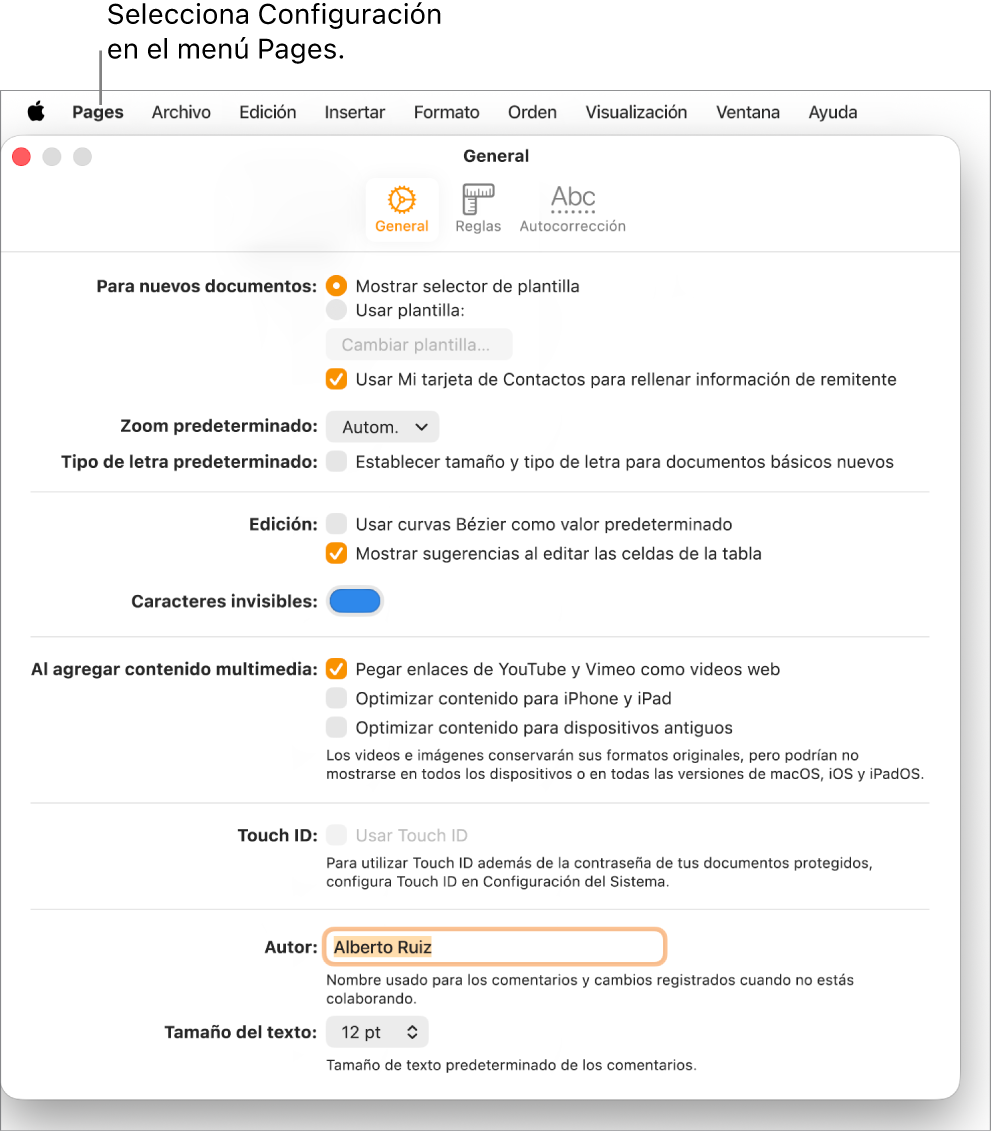Select the General preferences pane icon
The image size is (992, 1133).
[401, 208]
